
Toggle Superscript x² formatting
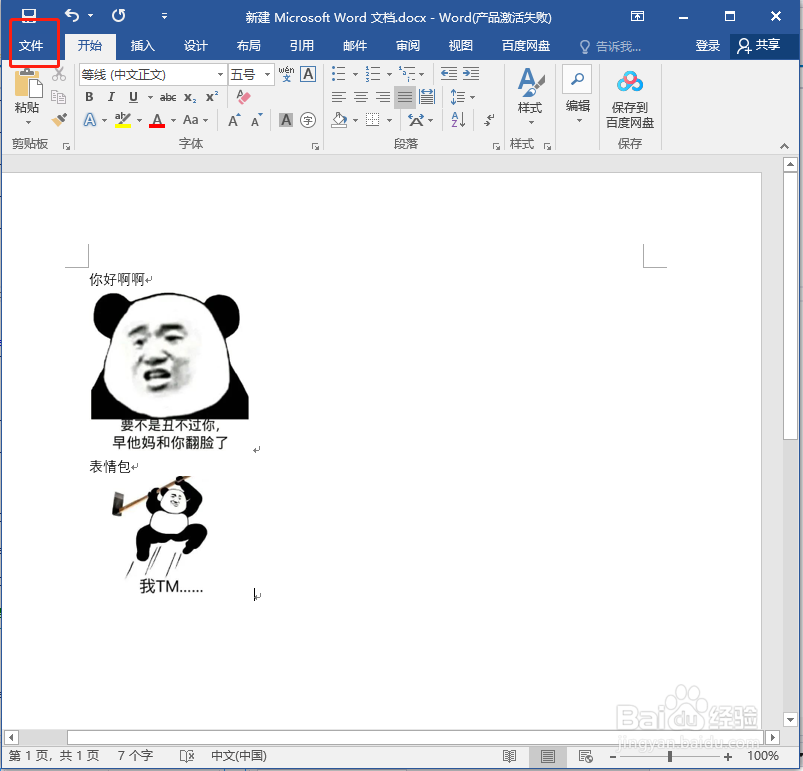212,97
